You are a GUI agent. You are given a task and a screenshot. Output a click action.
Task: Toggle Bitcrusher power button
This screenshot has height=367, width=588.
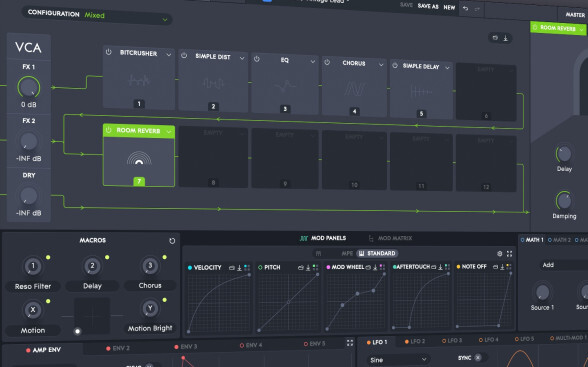[108, 52]
